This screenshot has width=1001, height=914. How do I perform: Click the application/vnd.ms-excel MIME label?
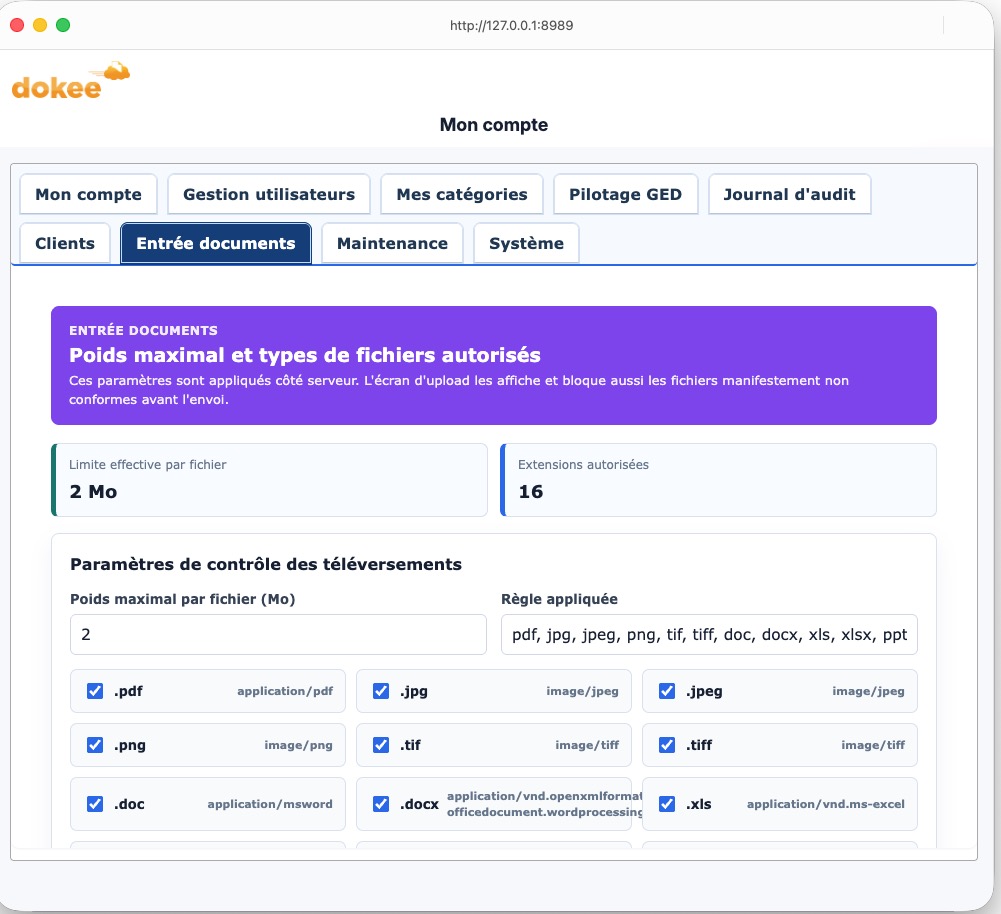825,804
